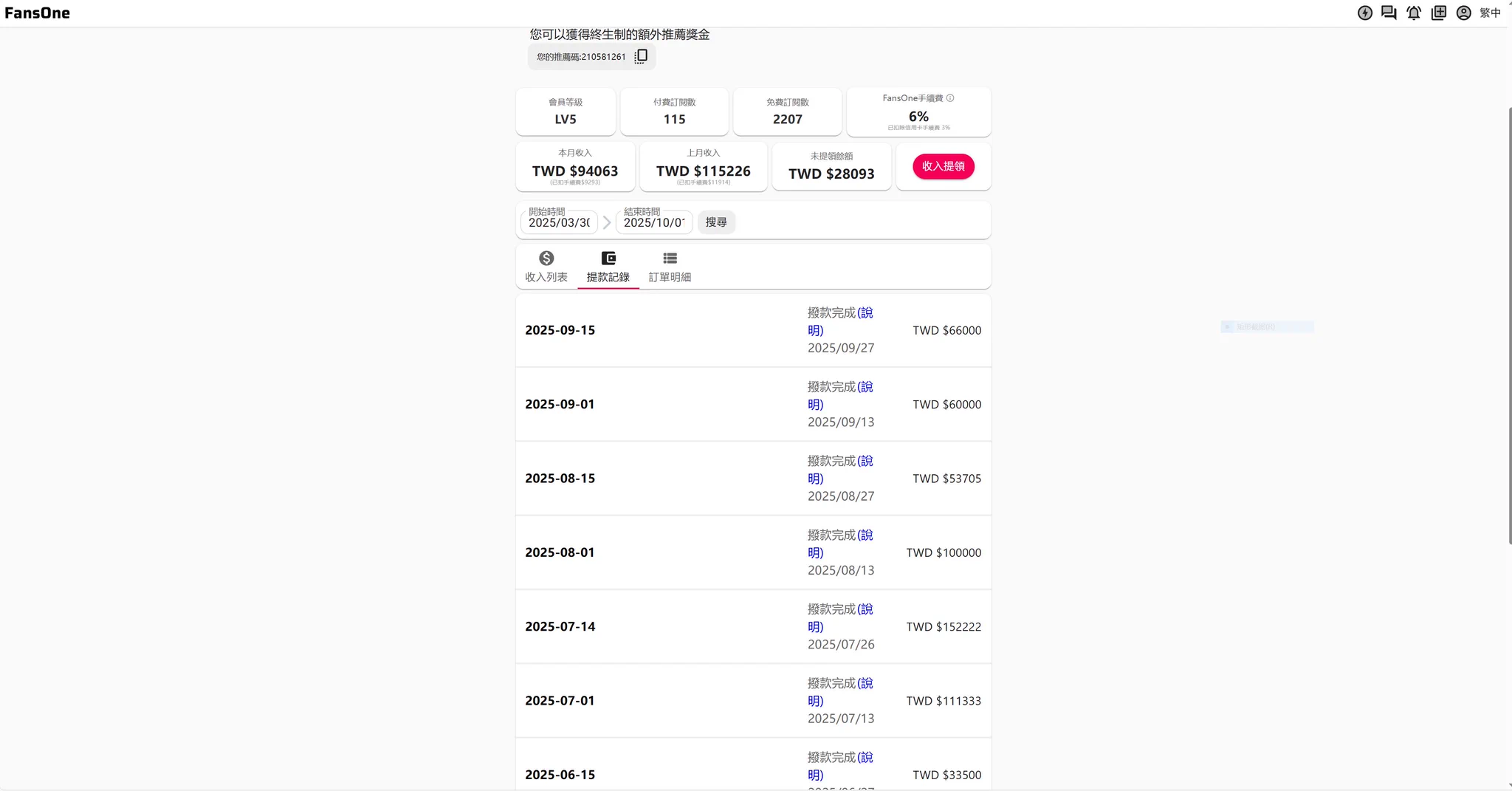Screen dimensions: 1512x791
Task: Click the page vertical scrollbar
Action: pyautogui.click(x=1509, y=325)
